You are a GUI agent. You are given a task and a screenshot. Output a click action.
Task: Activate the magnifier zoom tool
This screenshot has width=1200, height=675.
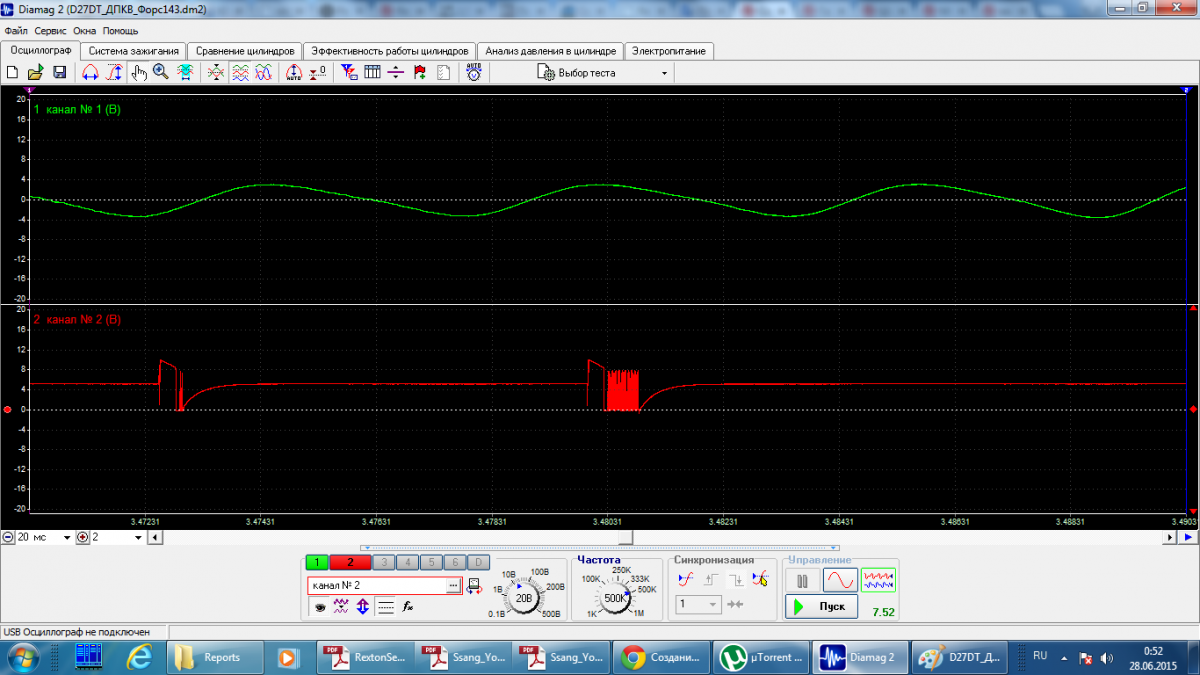pos(160,72)
